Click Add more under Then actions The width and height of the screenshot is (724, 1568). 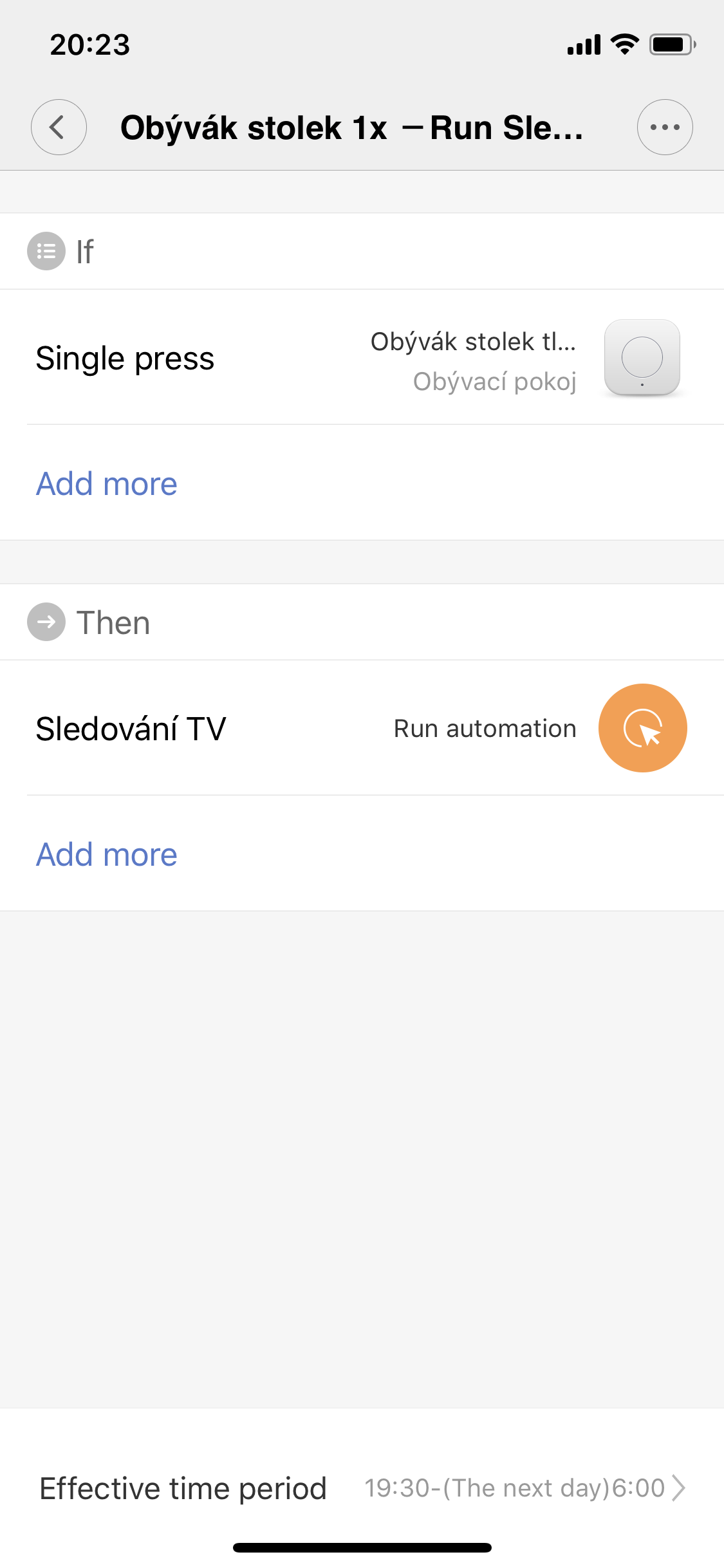coord(107,855)
